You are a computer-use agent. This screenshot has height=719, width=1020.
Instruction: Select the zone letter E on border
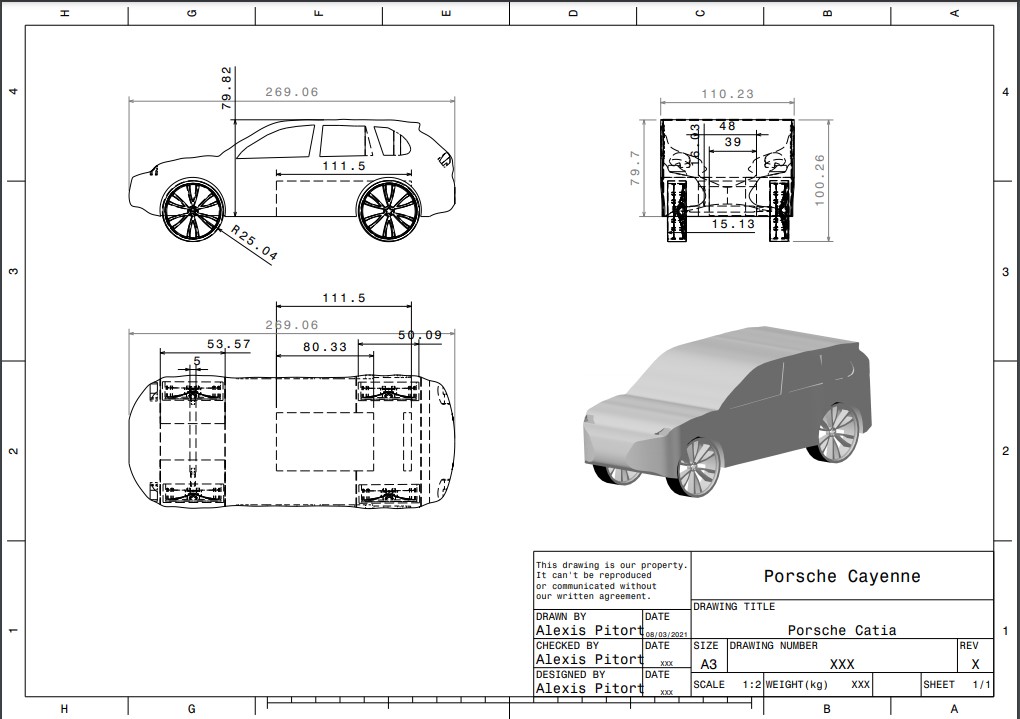pyautogui.click(x=446, y=13)
